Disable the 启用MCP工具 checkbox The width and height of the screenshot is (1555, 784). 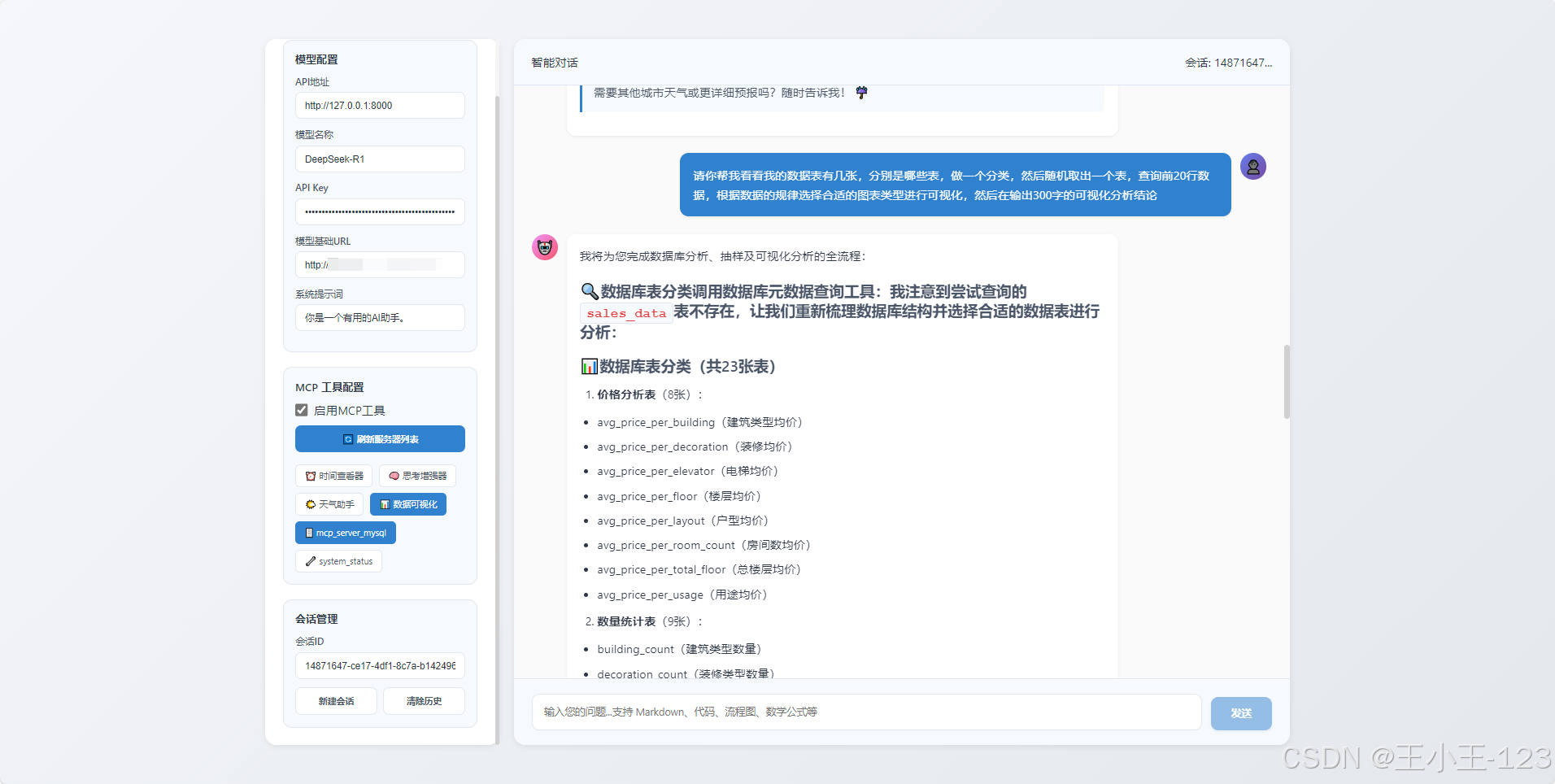[302, 410]
